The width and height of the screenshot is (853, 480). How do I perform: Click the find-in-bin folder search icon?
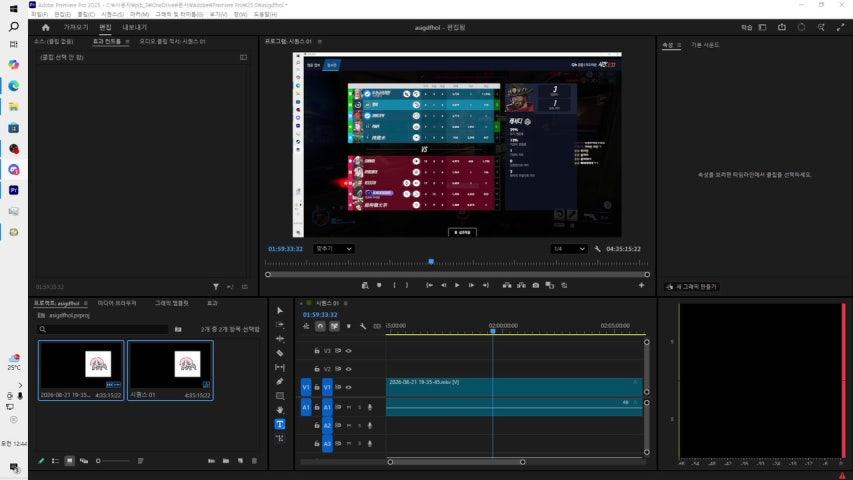coord(178,329)
